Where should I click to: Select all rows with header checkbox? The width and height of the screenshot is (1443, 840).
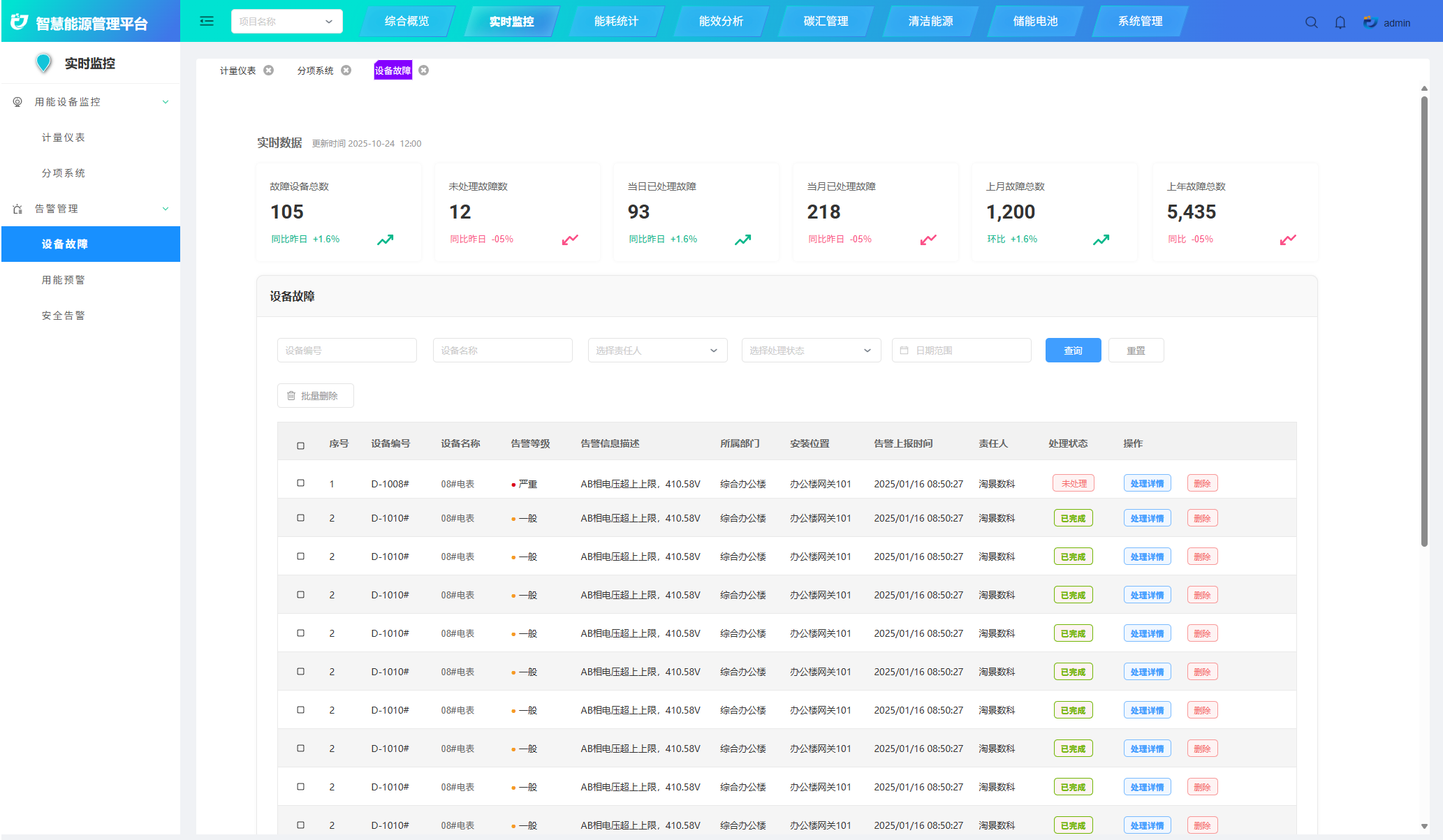[301, 445]
